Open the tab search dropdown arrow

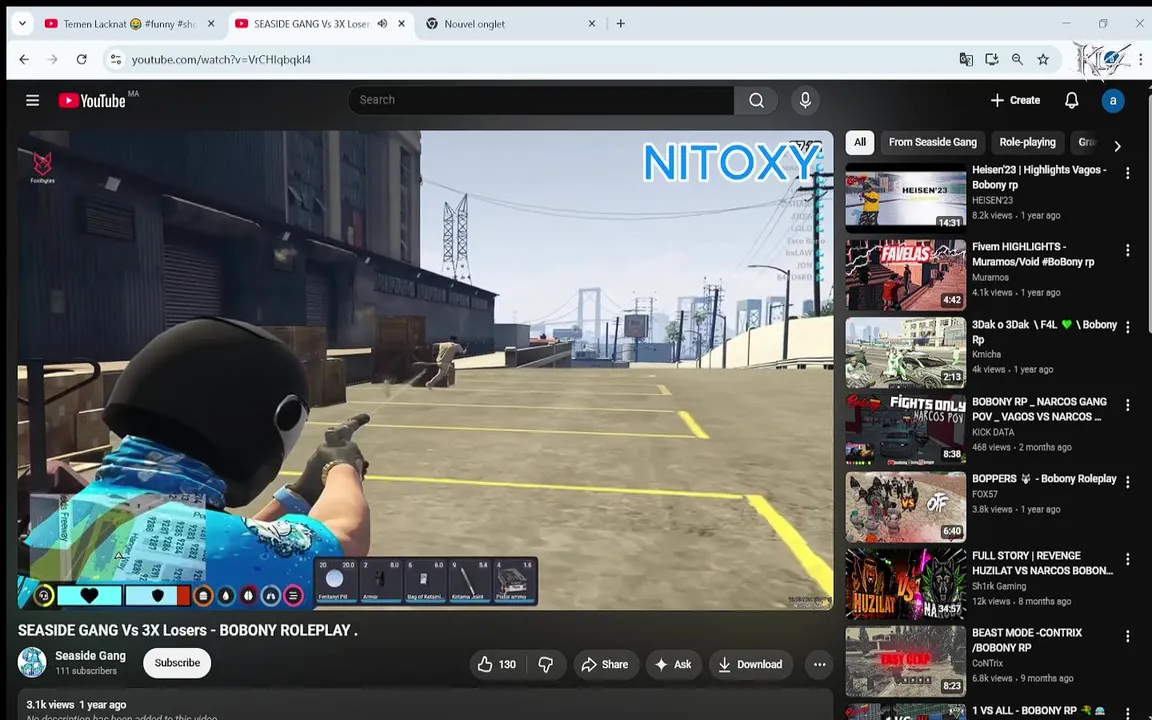22,24
